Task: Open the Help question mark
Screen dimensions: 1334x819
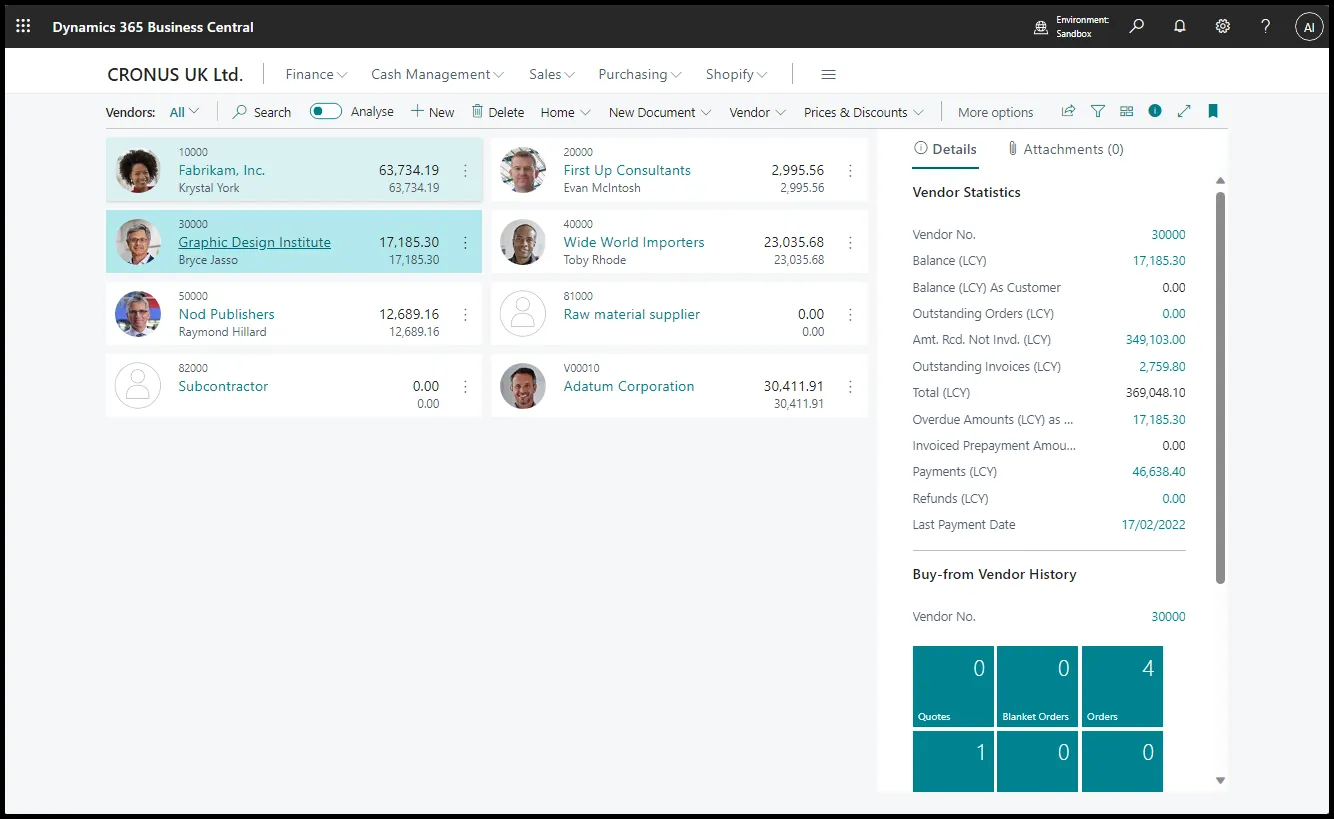Action: click(x=1266, y=27)
